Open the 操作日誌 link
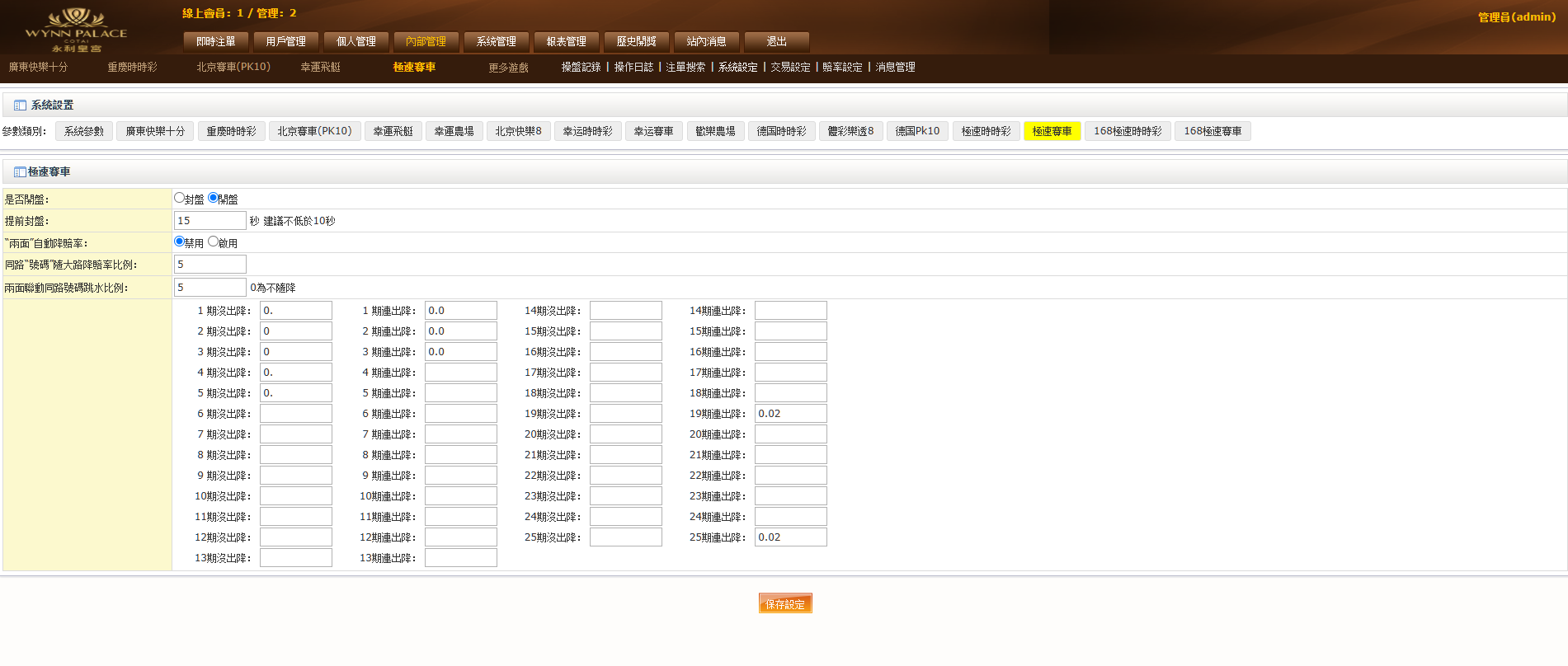Screen dimensions: 1568x666 coord(633,68)
